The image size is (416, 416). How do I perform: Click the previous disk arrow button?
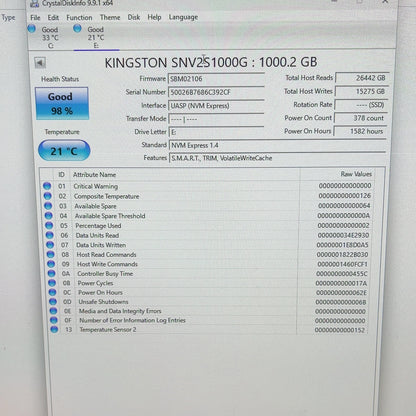pos(40,63)
